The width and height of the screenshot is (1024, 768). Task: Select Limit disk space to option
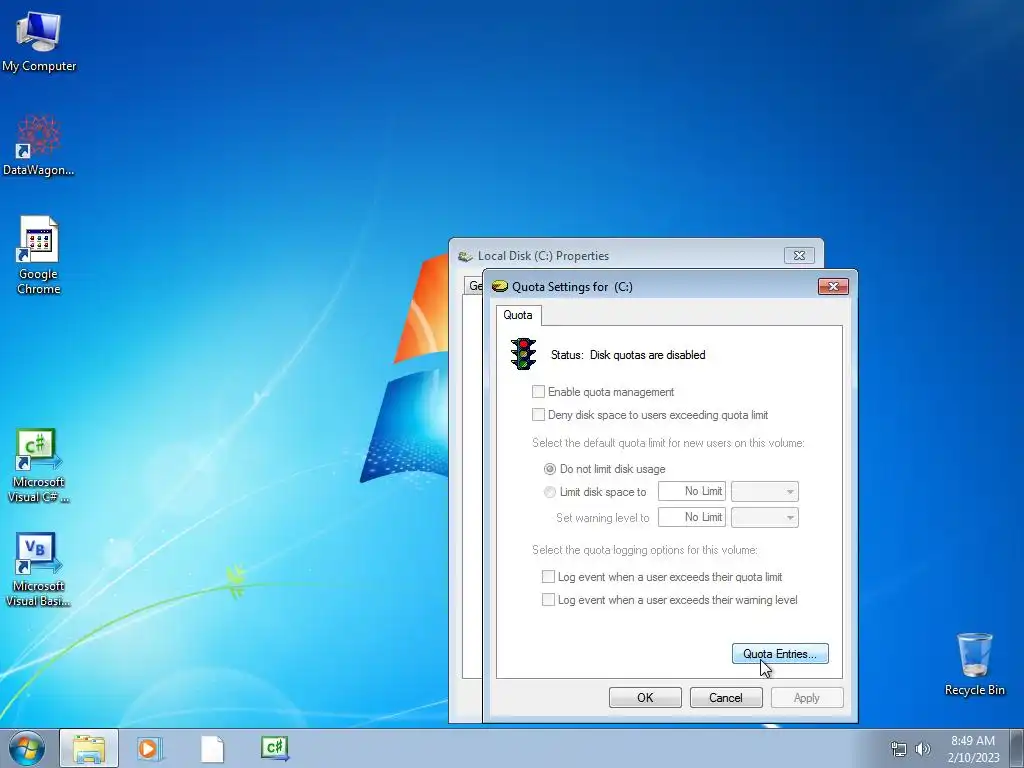tap(550, 492)
